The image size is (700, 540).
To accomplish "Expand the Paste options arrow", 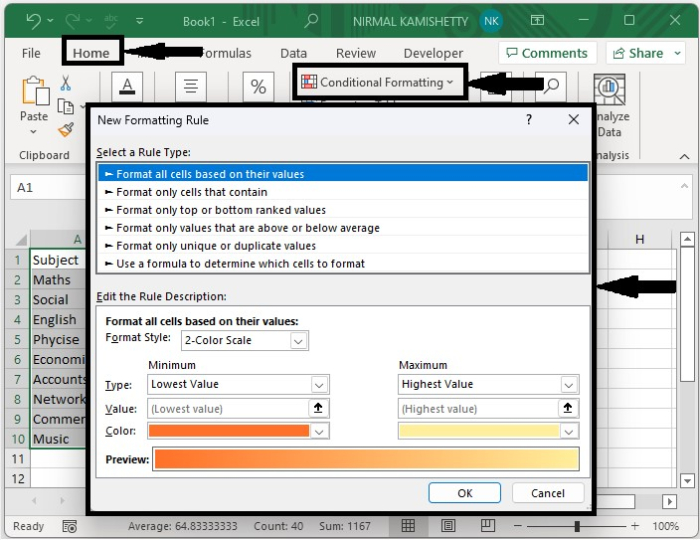I will 34,132.
